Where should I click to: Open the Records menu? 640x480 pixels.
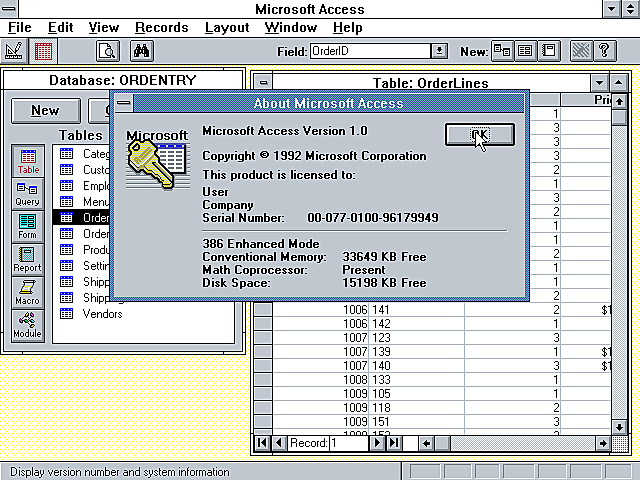tap(162, 28)
